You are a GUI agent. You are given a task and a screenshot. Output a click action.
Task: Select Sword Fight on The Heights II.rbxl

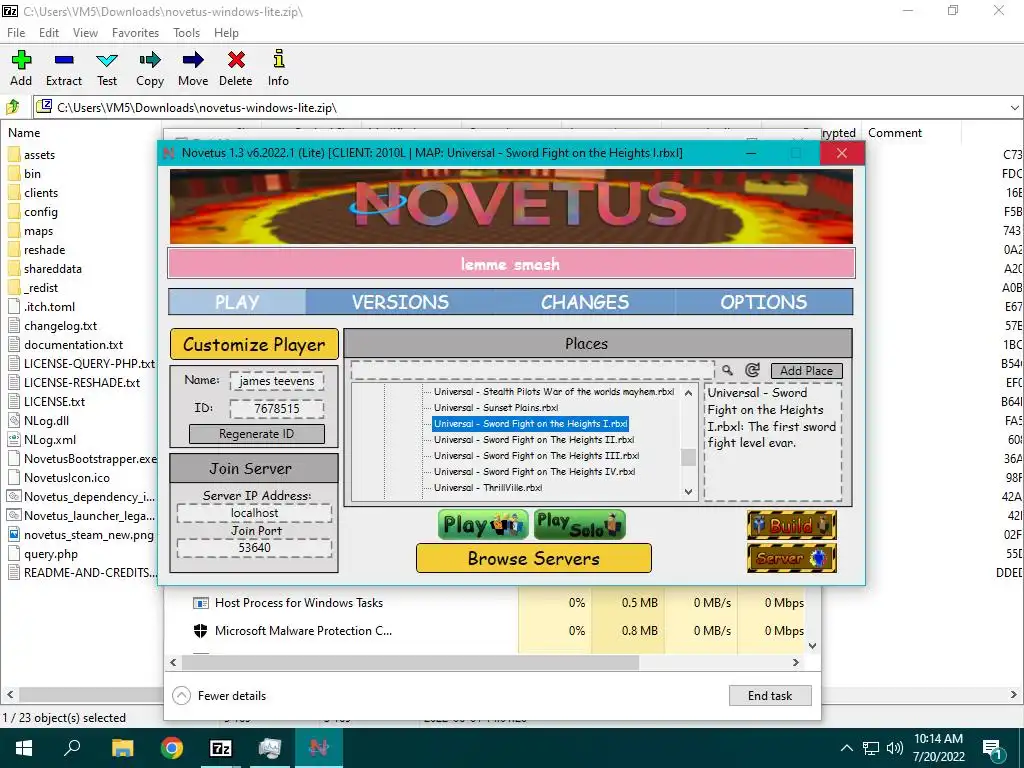[534, 440]
